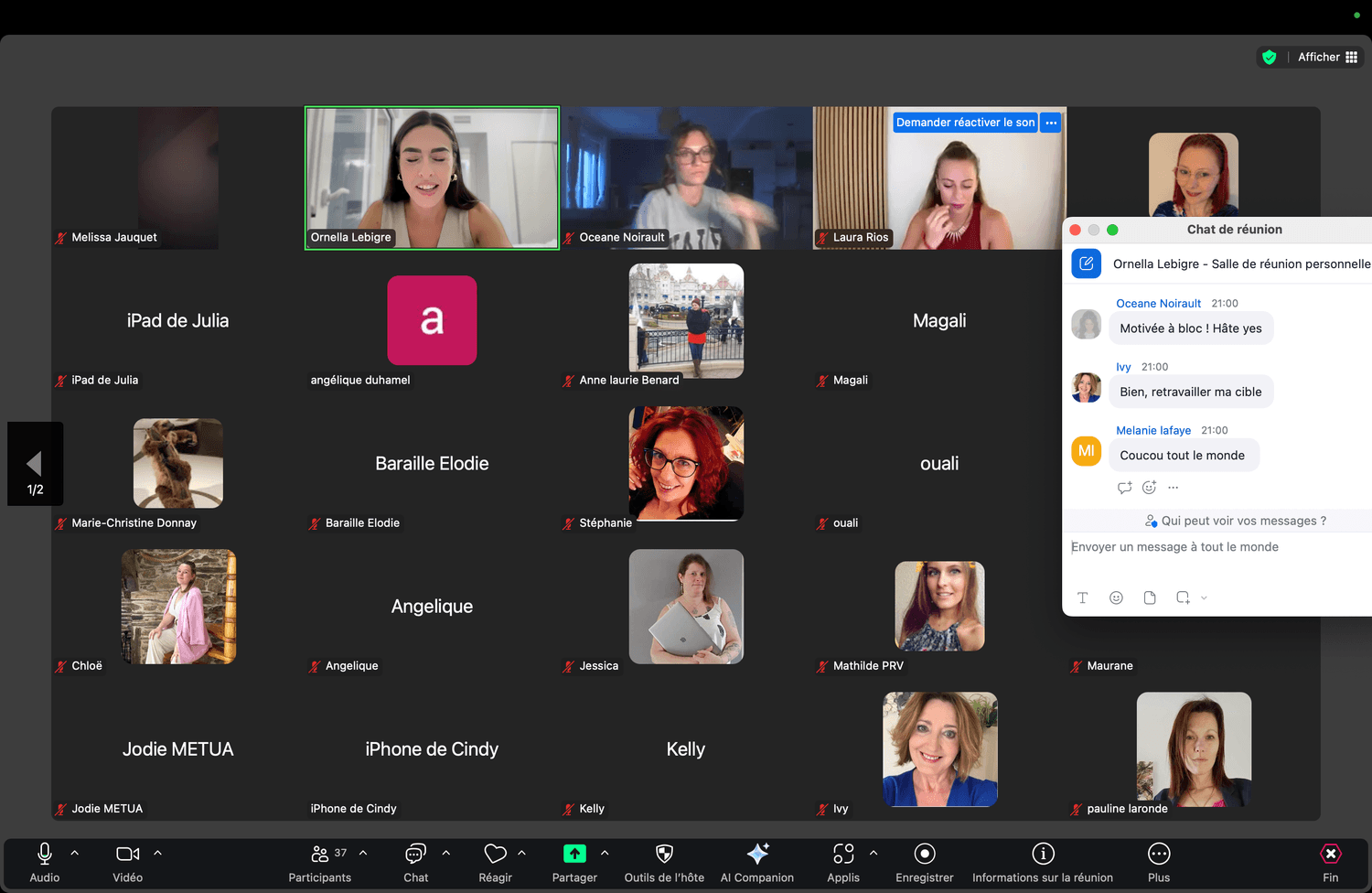Show Informations sur la réunion
The height and width of the screenshot is (893, 1372).
click(x=1043, y=863)
